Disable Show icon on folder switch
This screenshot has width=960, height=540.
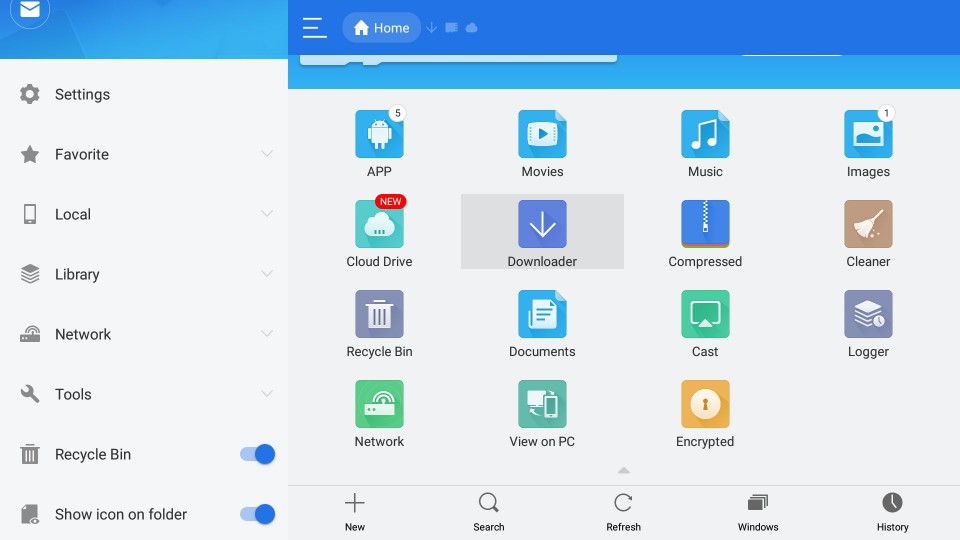point(258,514)
